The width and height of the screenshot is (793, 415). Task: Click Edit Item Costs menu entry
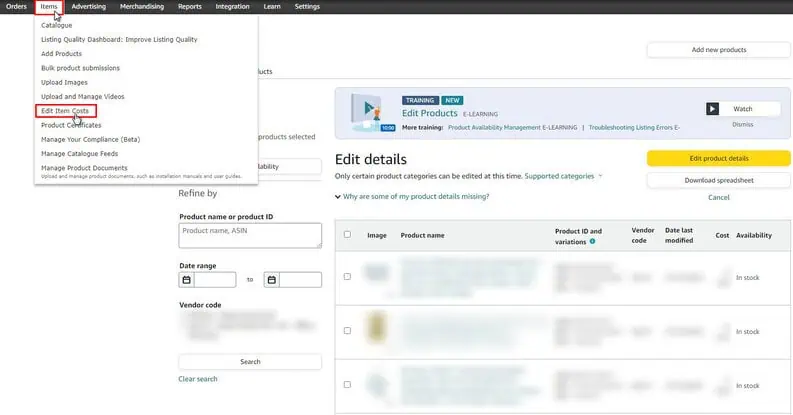pos(65,111)
